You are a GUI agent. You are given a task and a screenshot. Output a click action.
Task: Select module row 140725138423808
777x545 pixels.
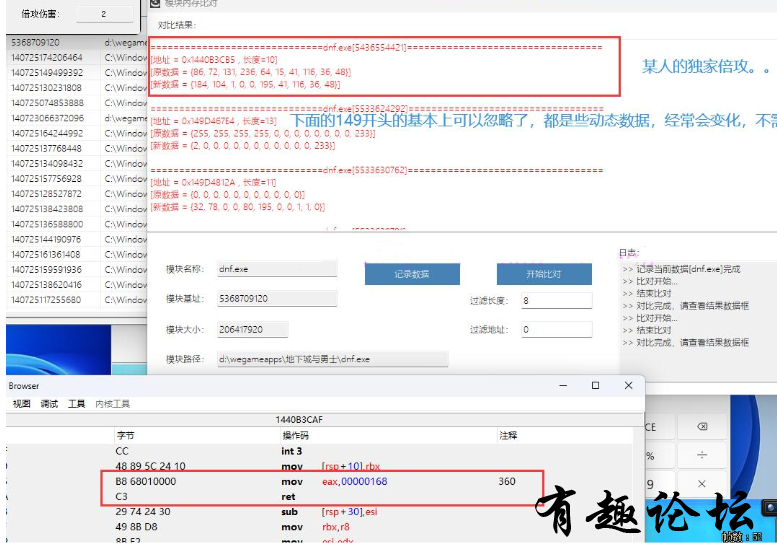click(x=77, y=209)
